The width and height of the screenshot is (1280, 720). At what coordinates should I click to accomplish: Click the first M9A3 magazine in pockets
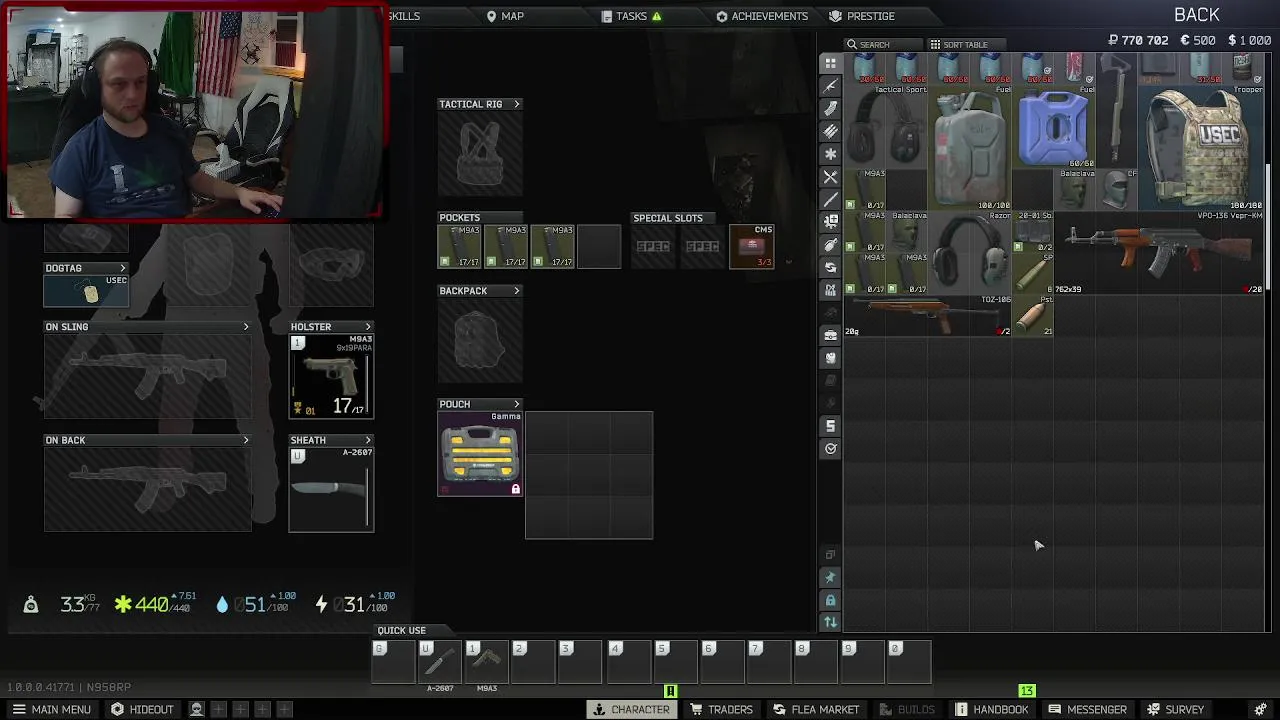click(459, 246)
